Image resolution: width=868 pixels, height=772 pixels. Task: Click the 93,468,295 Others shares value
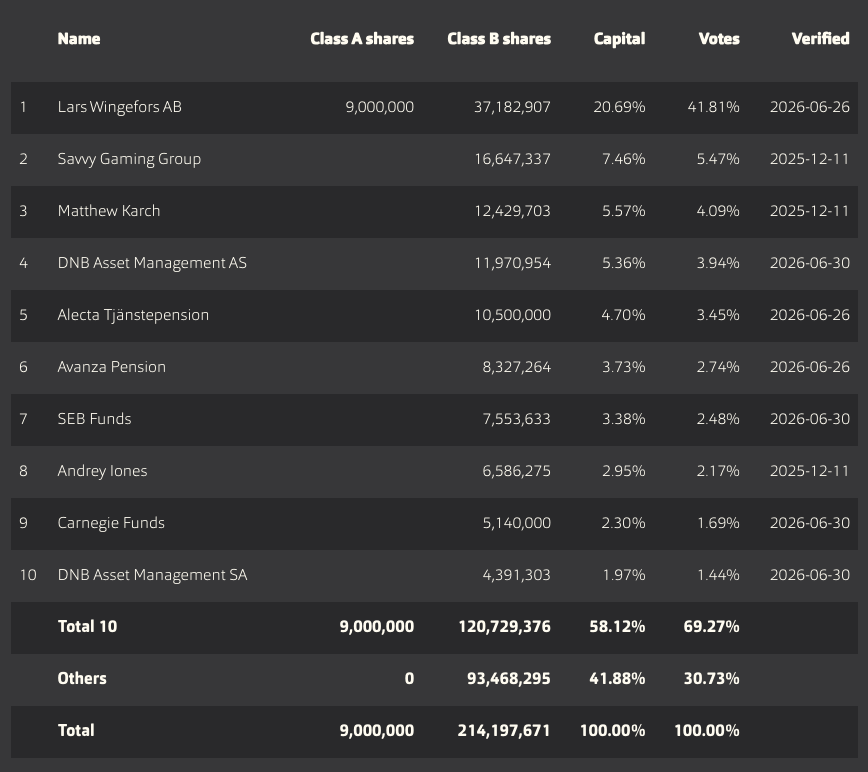(509, 678)
